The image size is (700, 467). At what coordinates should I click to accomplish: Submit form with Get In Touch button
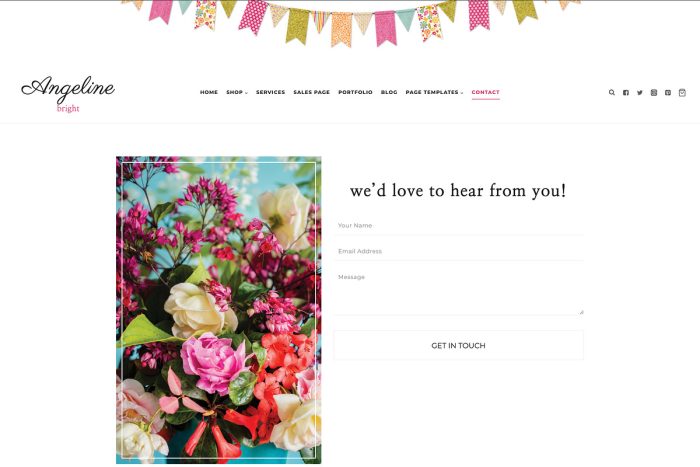pos(458,345)
